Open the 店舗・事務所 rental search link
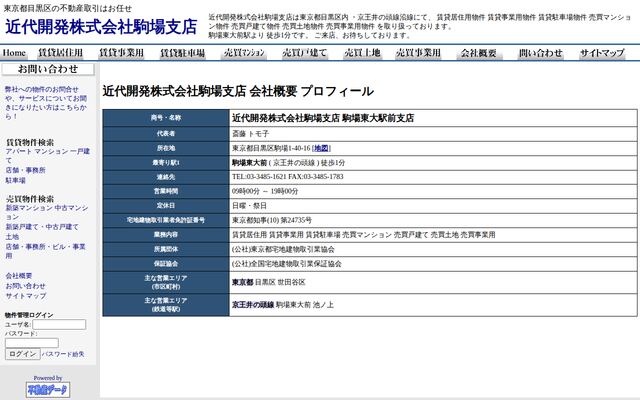 coord(25,170)
